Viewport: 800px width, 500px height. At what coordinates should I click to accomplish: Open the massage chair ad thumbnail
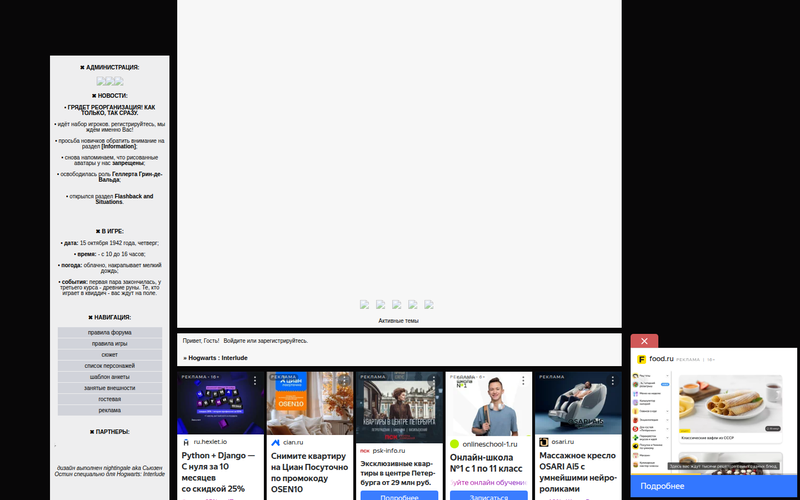pyautogui.click(x=578, y=403)
